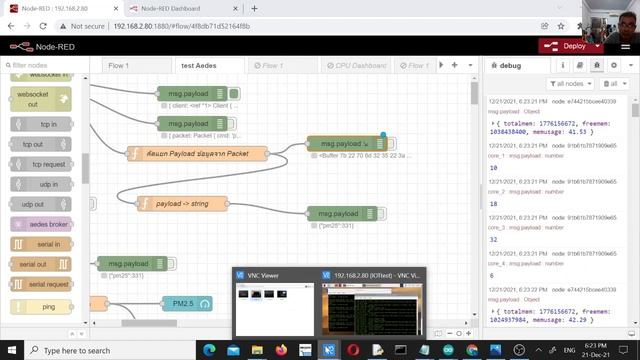Viewport: 640px width, 360px height.
Task: Open the configuration nodes gear icon
Action: coord(613,65)
